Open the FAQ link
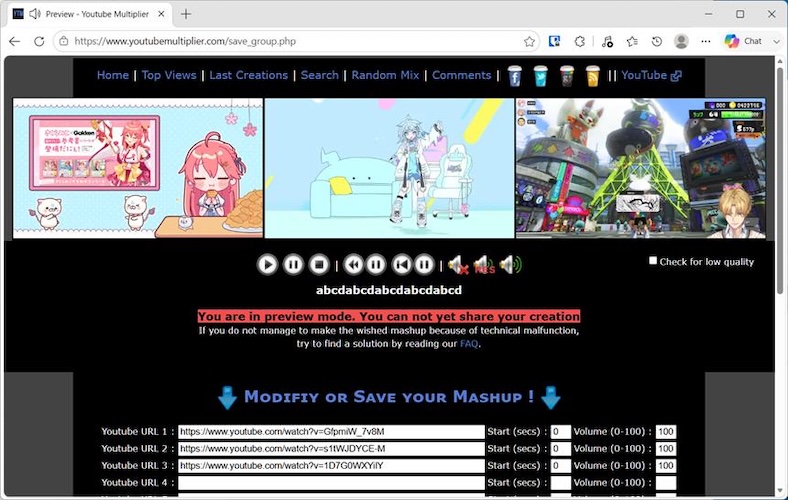Screen dimensions: 788x500 (x=469, y=344)
